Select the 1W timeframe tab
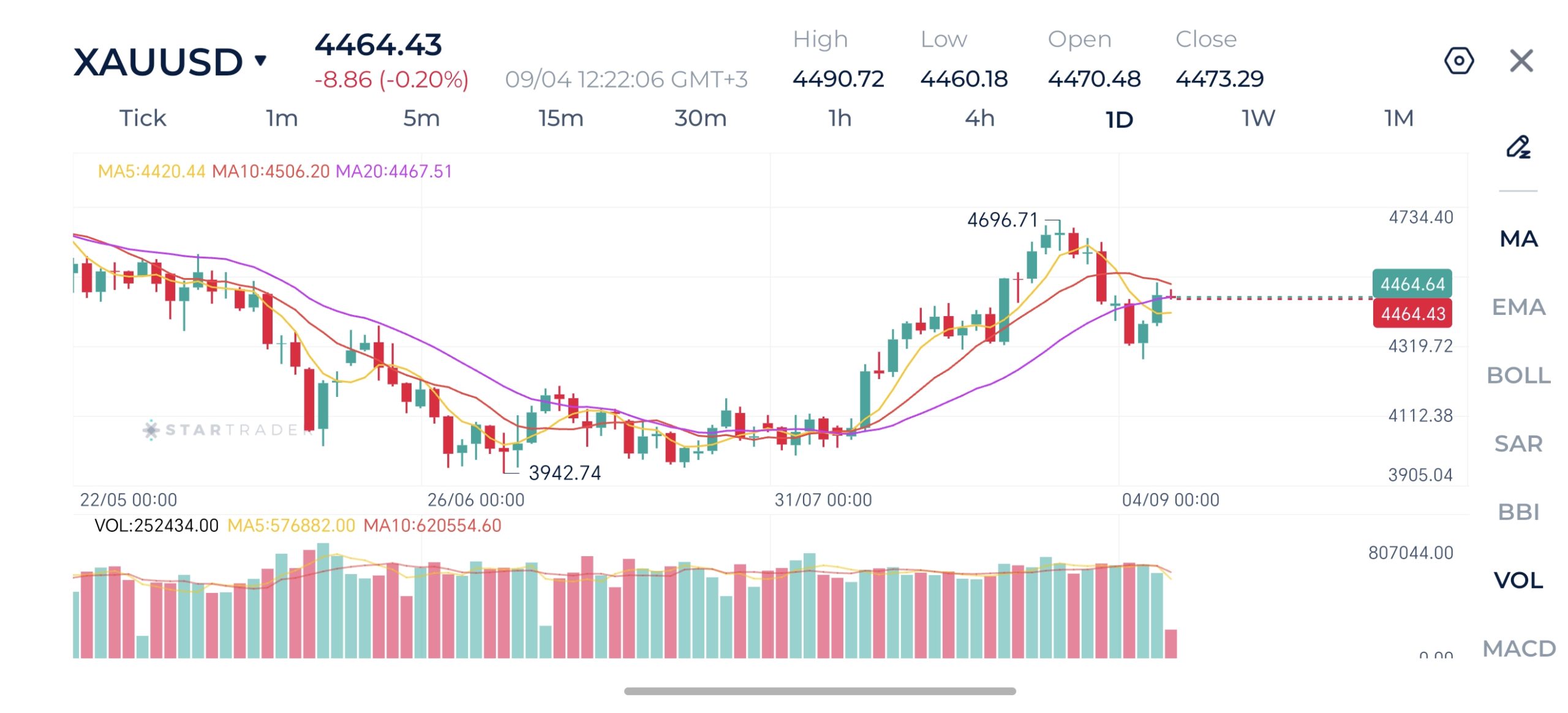 point(1258,118)
